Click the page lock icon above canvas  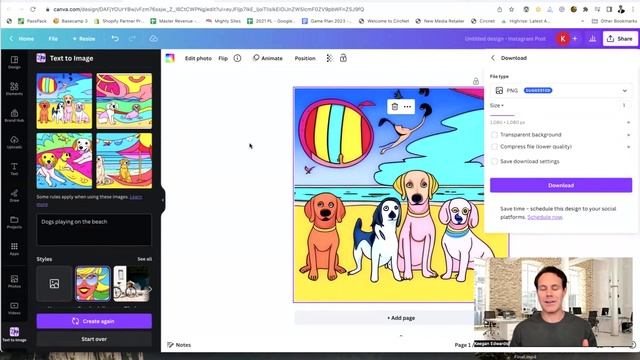pos(476,81)
